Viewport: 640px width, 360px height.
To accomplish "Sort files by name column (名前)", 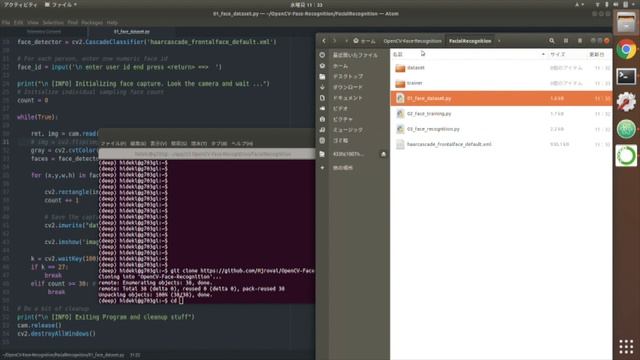I will coord(398,54).
